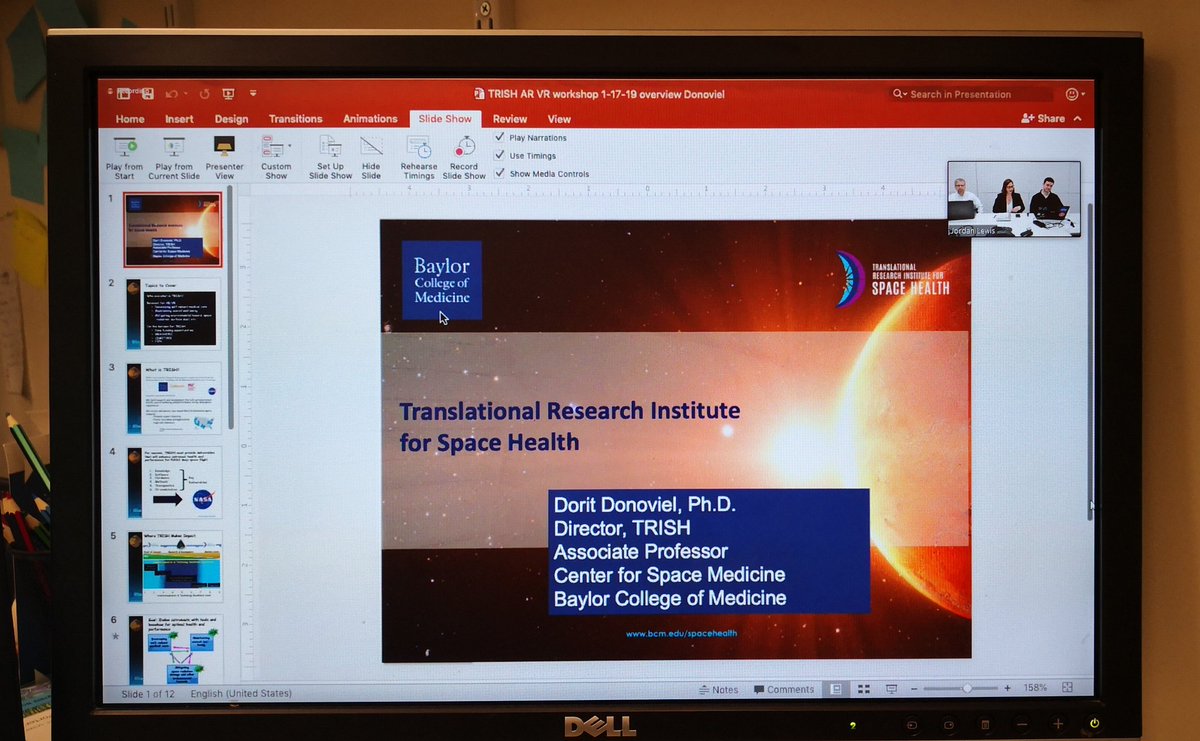Click the slide panel vertical scrollbar
1200x741 pixels.
230,310
